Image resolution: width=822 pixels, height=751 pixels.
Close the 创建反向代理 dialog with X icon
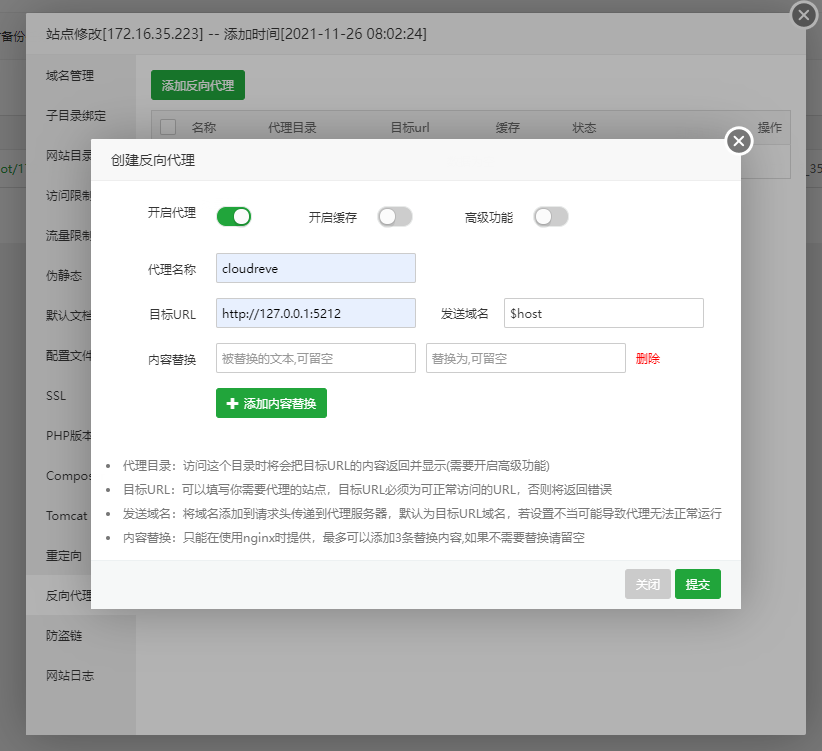tap(738, 142)
